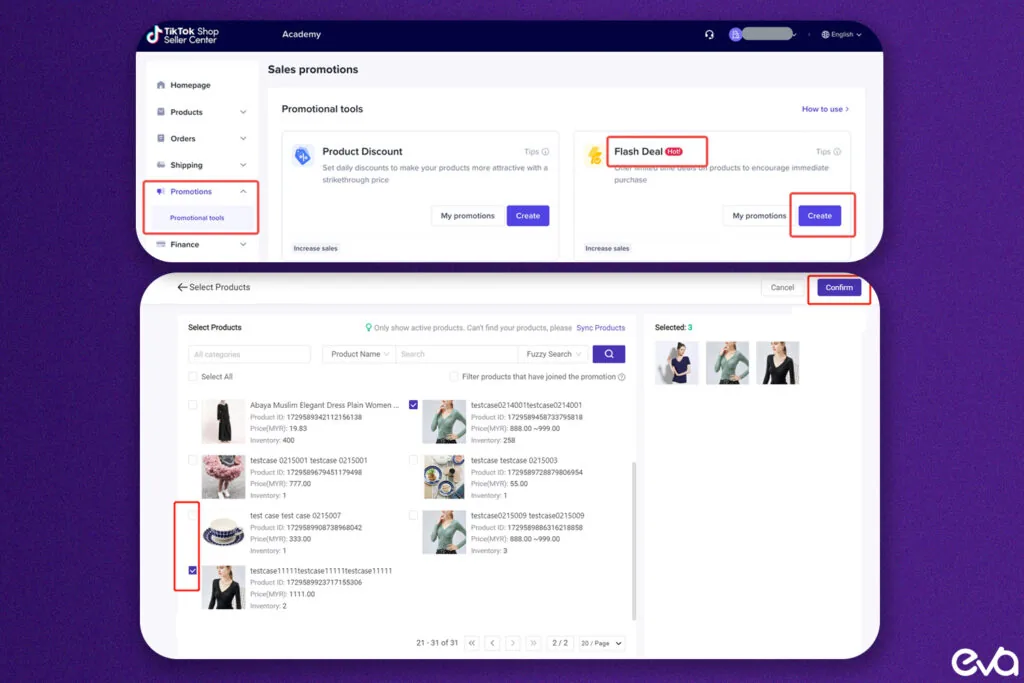
Task: Click the Confirm button
Action: coord(839,287)
